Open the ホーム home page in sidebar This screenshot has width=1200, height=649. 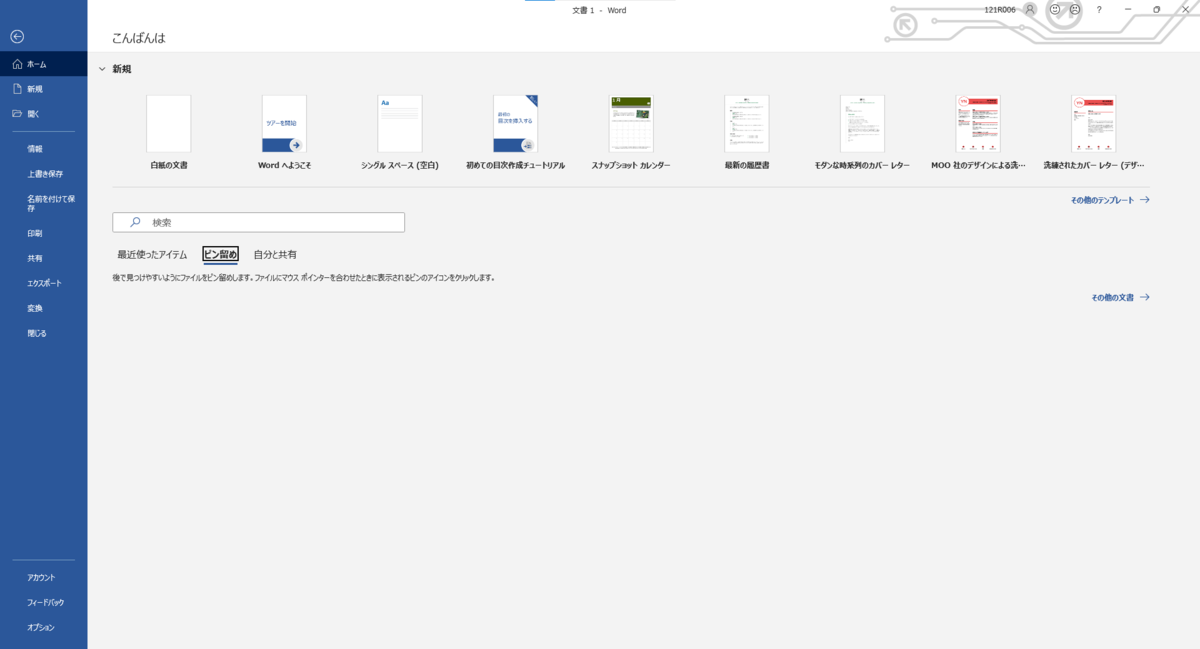(44, 64)
